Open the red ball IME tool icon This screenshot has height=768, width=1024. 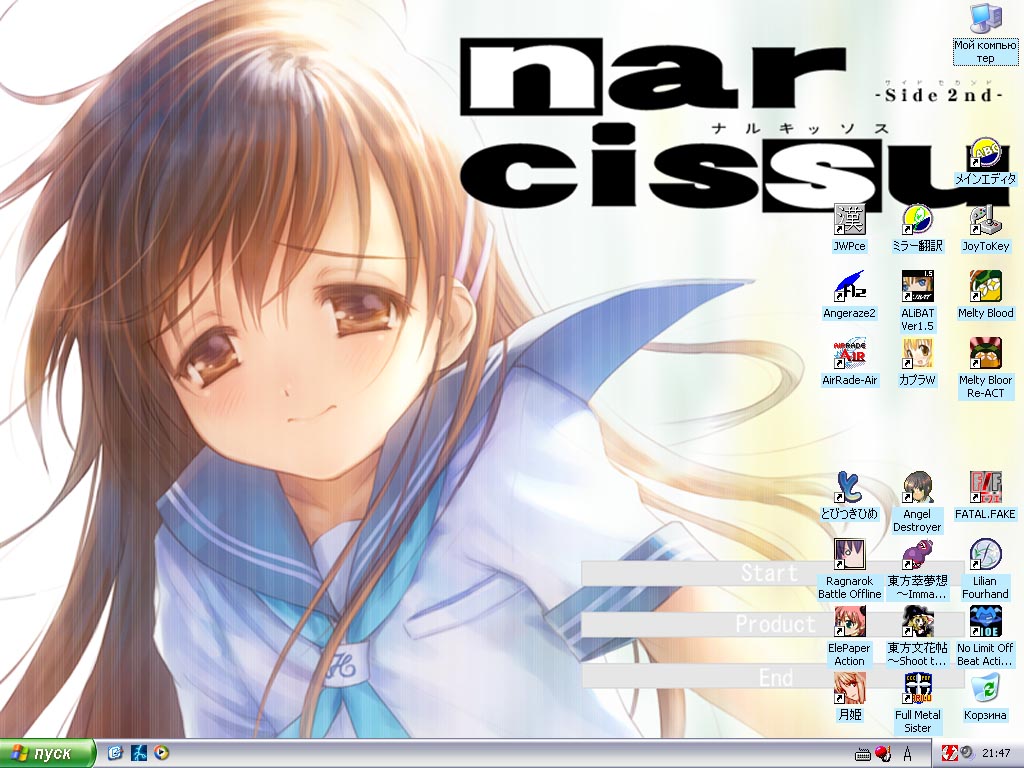[883, 754]
